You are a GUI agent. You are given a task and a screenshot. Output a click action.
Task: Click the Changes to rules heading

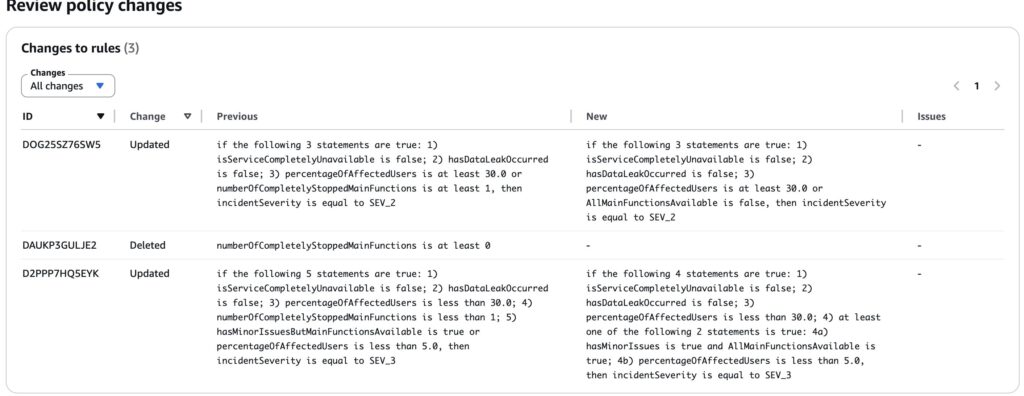coord(80,48)
